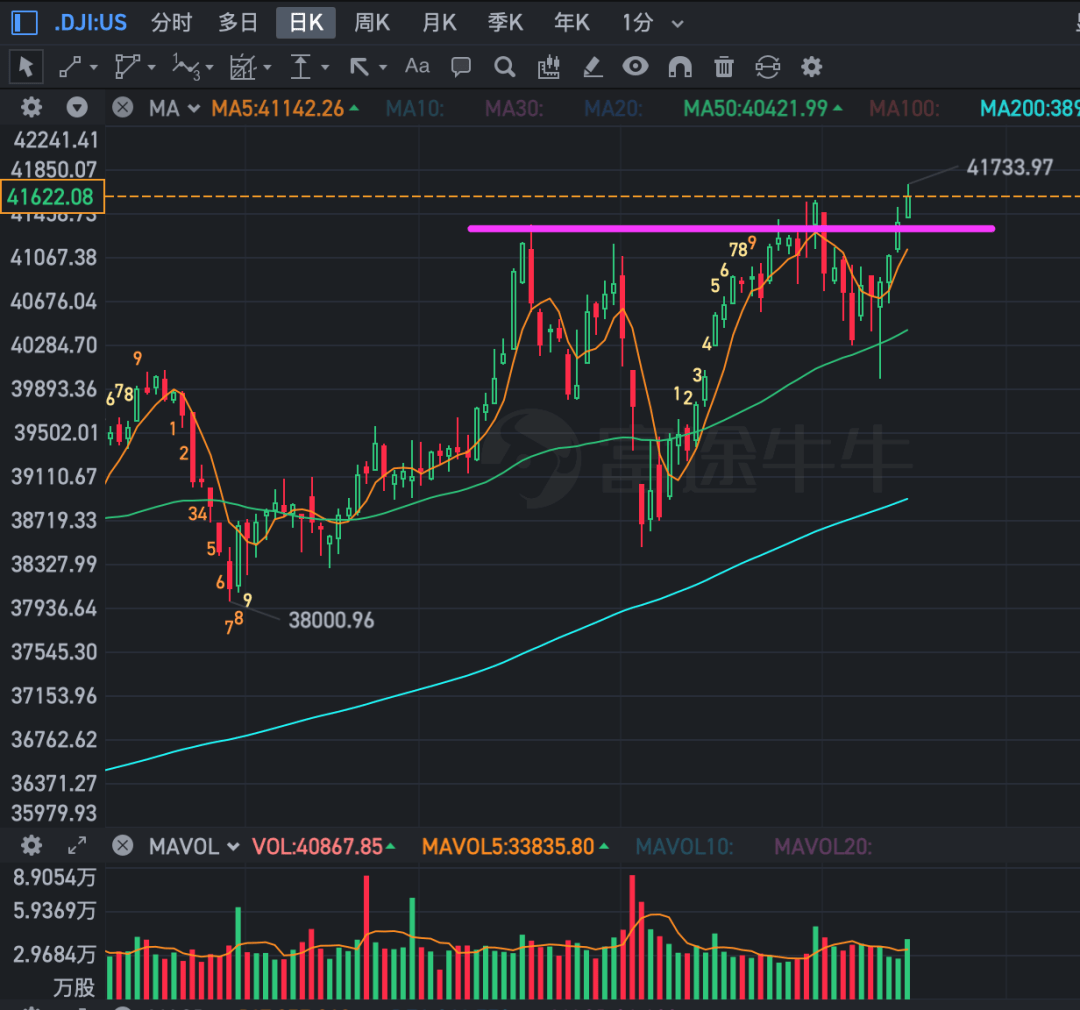Toggle the MA10 moving average line
The image size is (1080, 1010).
pyautogui.click(x=414, y=108)
